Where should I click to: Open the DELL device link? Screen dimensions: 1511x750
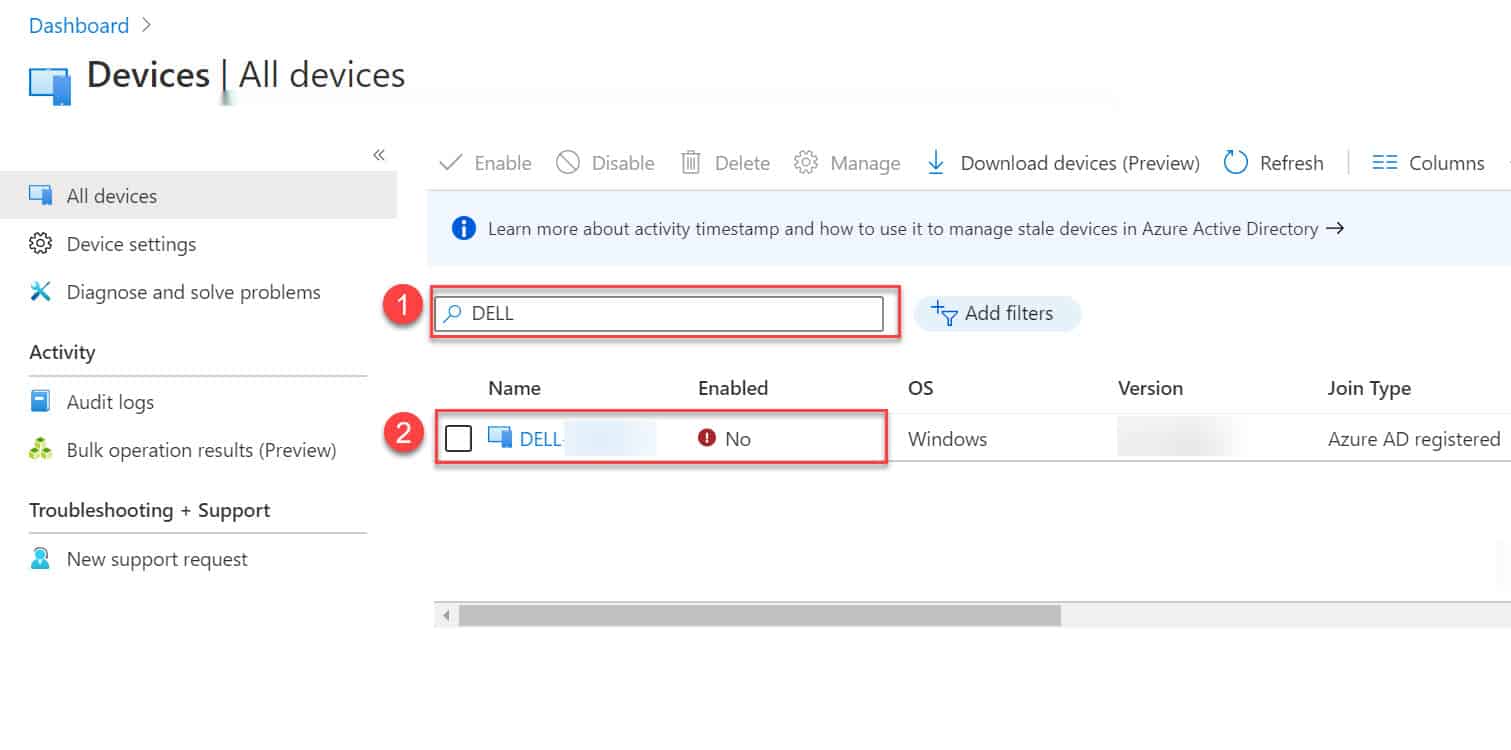pyautogui.click(x=542, y=438)
